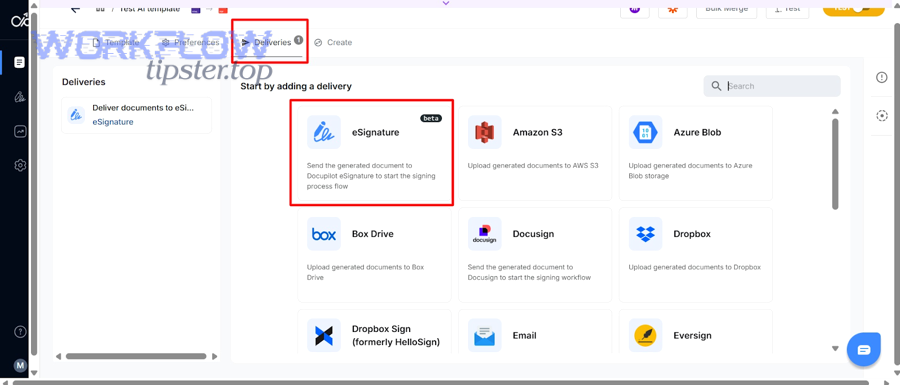Click the 'Docusign' card title
This screenshot has height=385, width=900.
coord(533,234)
